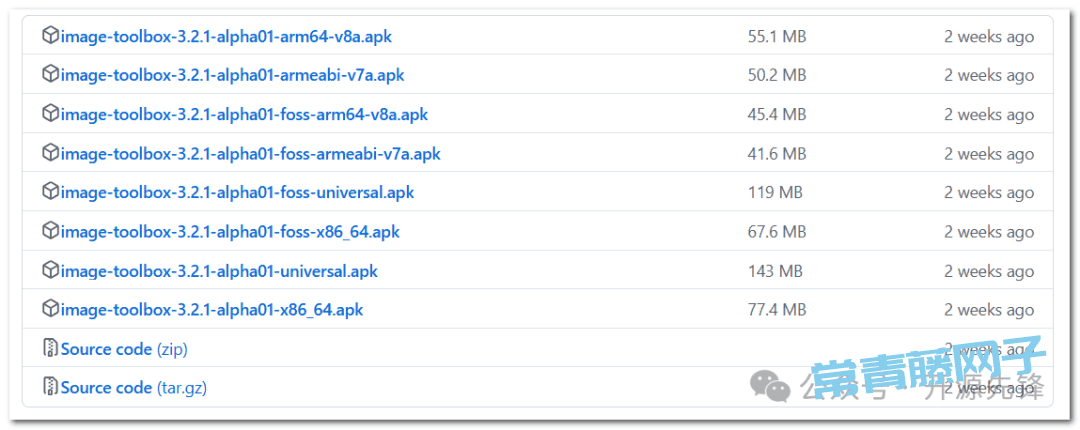
Task: Click zip file icon beside Source code (zip)
Action: pyautogui.click(x=50, y=348)
